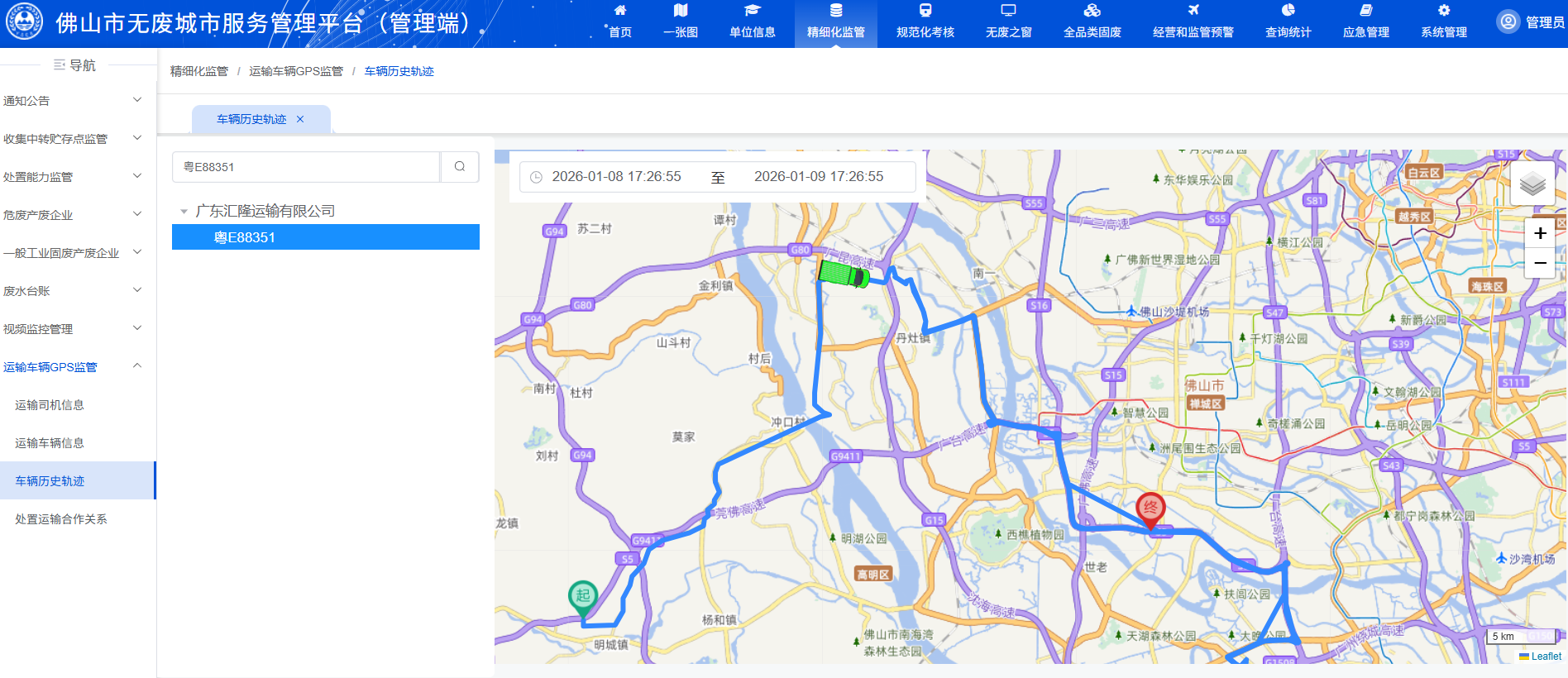
Task: Open the map layers switcher
Action: (1532, 184)
